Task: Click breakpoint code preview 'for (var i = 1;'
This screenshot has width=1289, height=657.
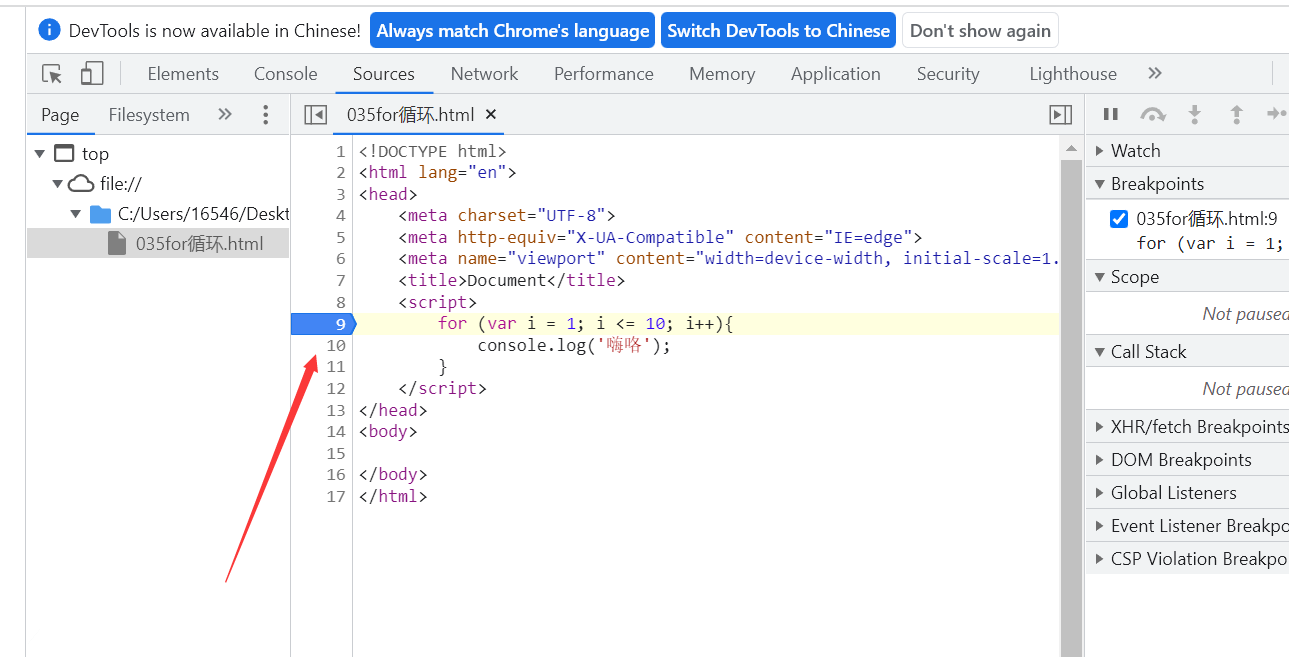Action: pyautogui.click(x=1210, y=243)
